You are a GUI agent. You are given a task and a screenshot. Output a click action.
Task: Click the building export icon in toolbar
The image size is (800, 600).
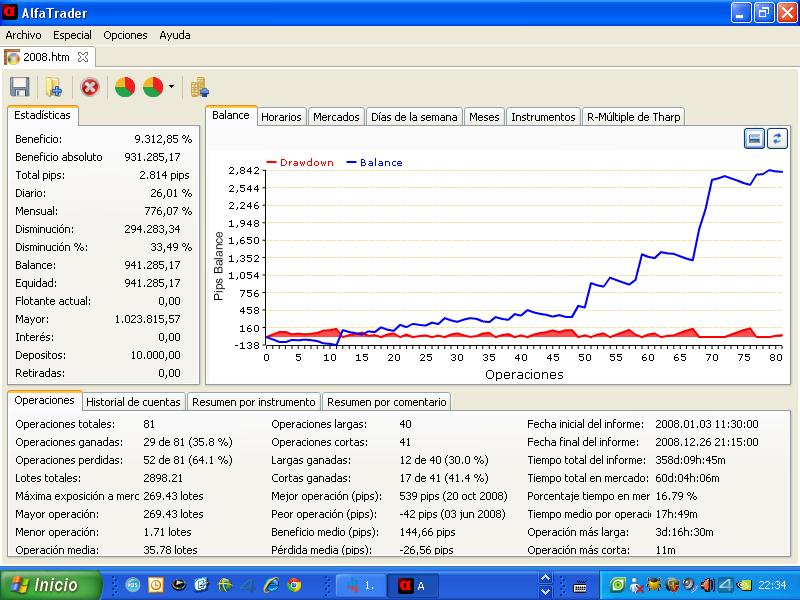[x=199, y=87]
